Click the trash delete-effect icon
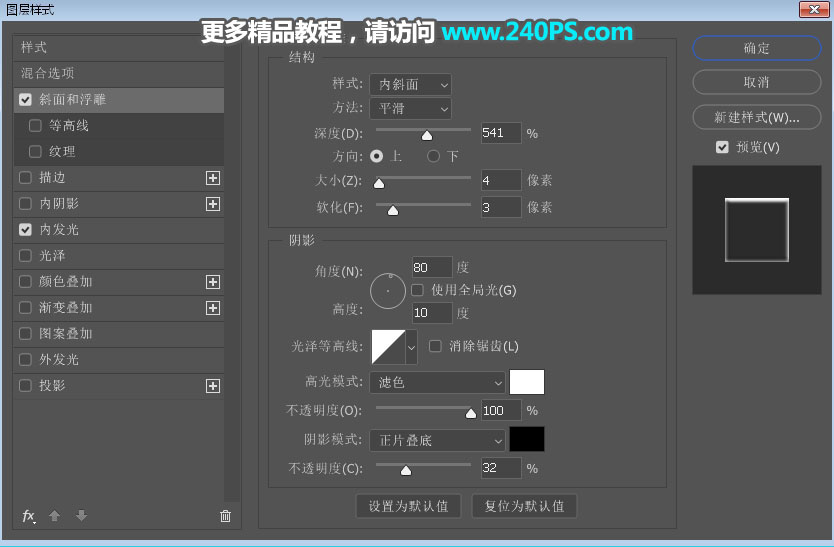Image resolution: width=834 pixels, height=547 pixels. (226, 516)
